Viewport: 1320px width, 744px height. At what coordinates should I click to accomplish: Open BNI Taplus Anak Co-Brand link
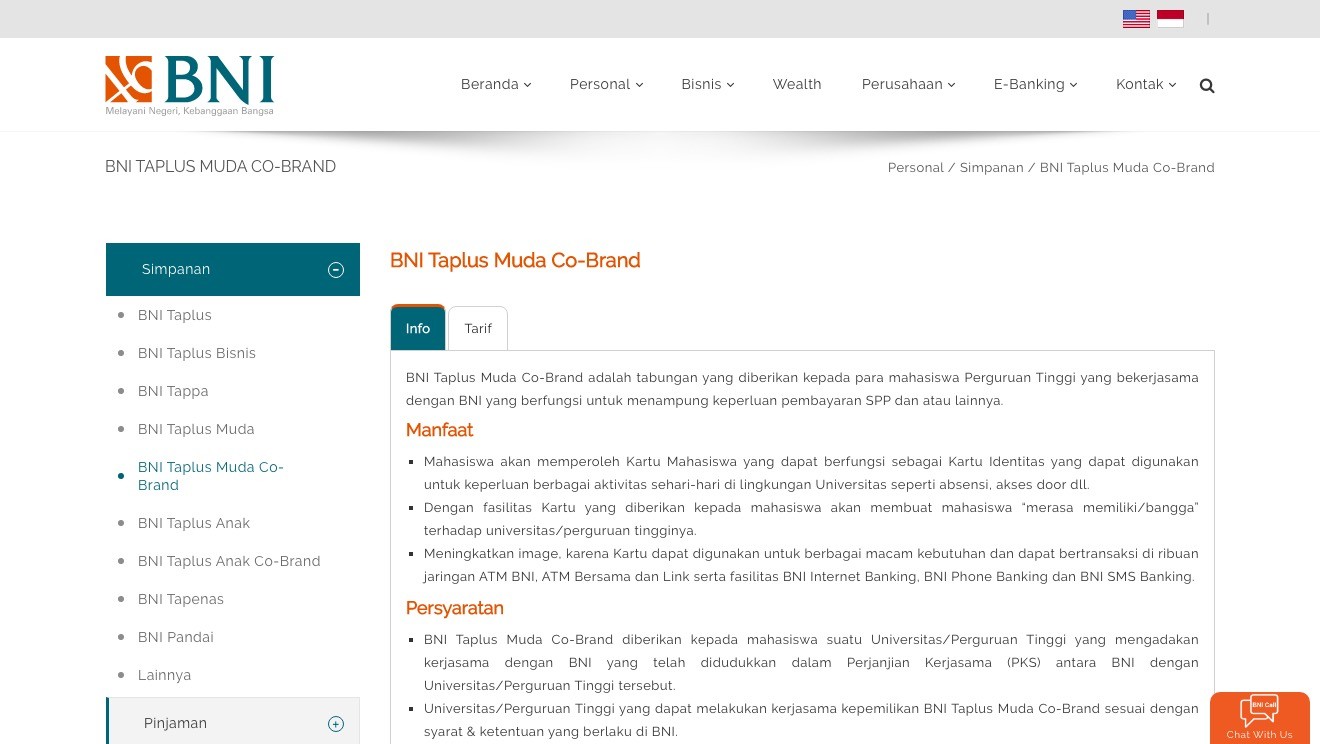pyautogui.click(x=229, y=561)
